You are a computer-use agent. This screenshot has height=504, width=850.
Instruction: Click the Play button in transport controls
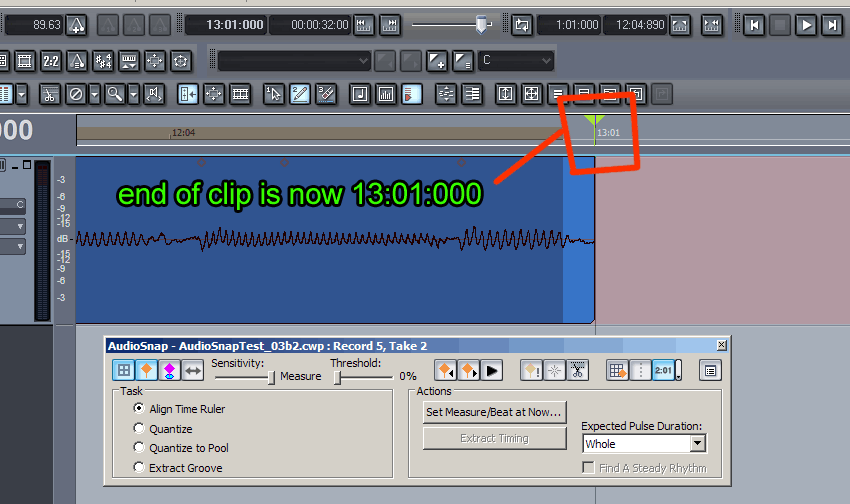[x=806, y=25]
